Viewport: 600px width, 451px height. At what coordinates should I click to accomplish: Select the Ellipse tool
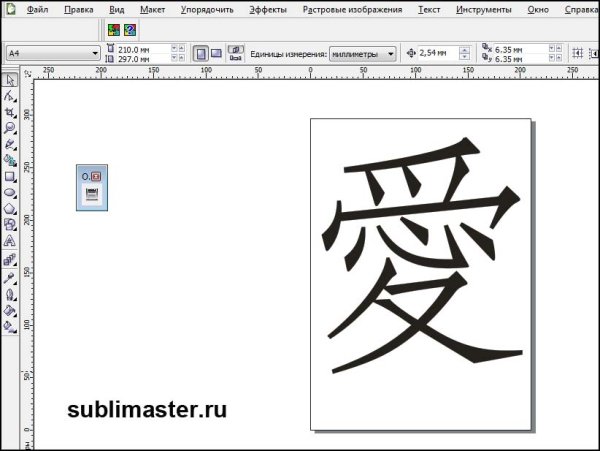point(10,193)
